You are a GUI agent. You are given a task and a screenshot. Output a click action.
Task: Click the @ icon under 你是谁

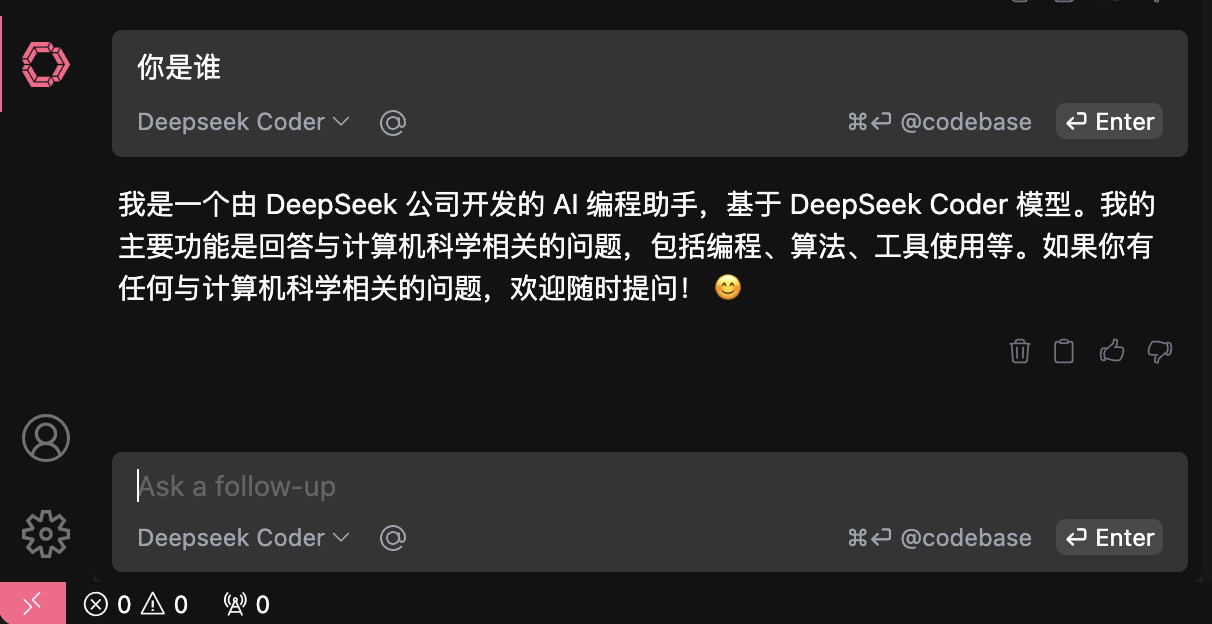point(393,123)
